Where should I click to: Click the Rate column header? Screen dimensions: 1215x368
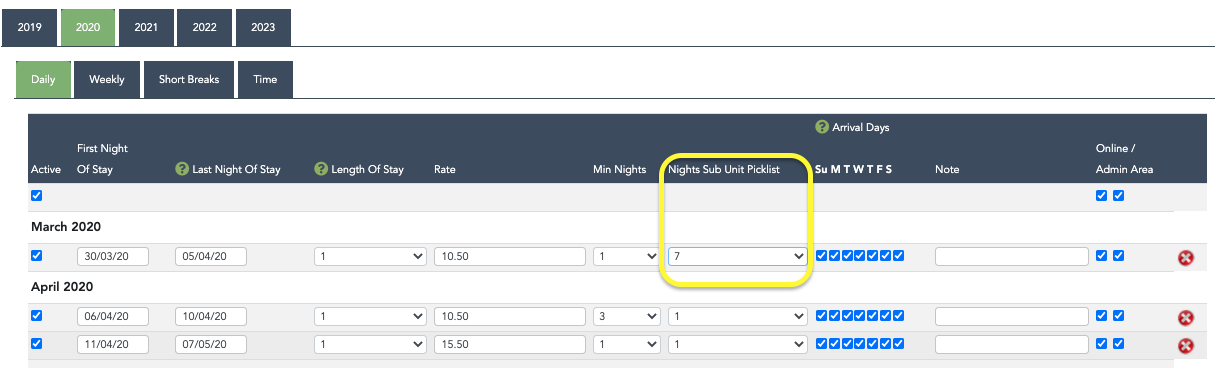click(445, 169)
